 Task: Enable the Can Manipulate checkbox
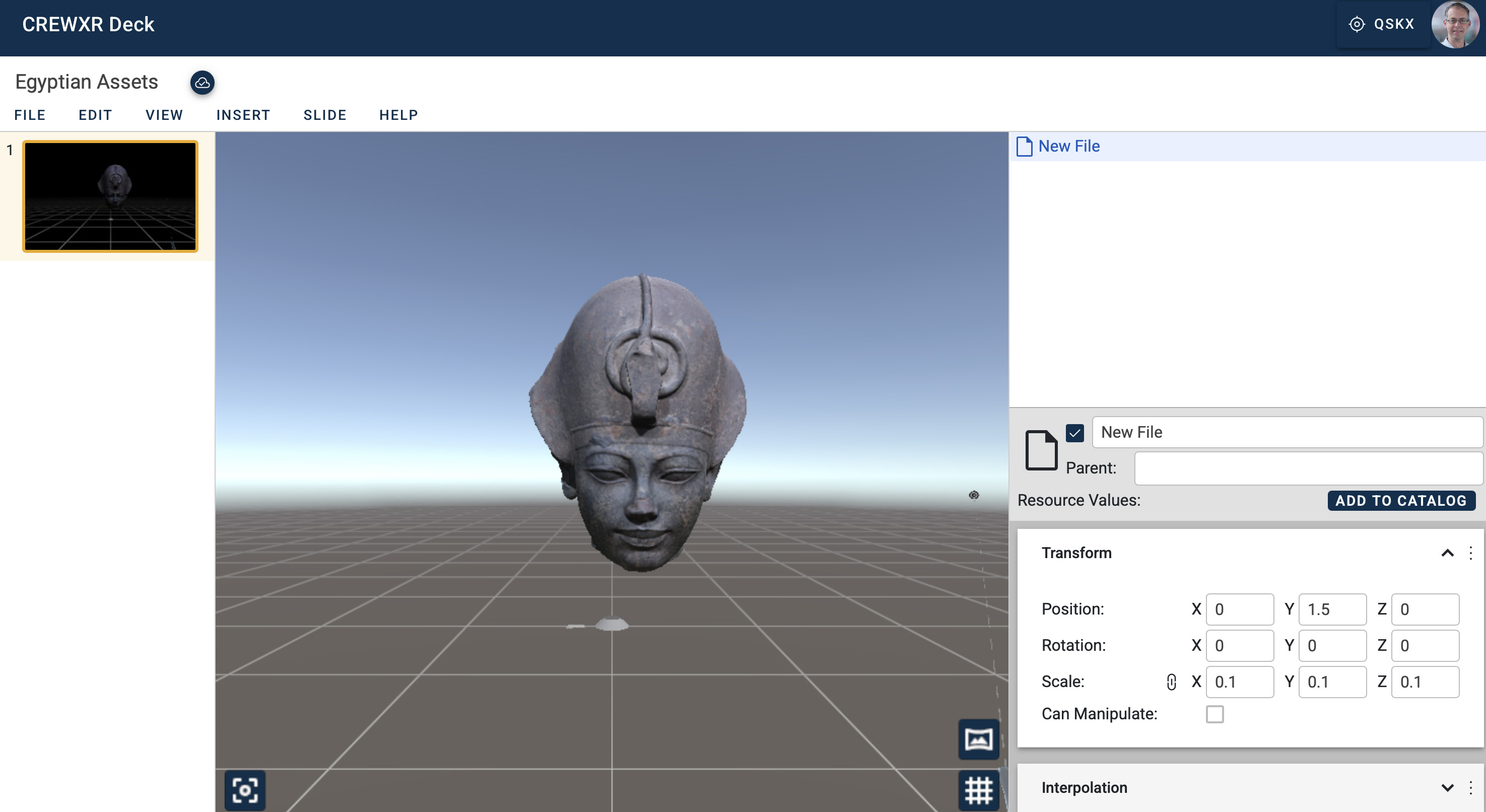click(1214, 714)
